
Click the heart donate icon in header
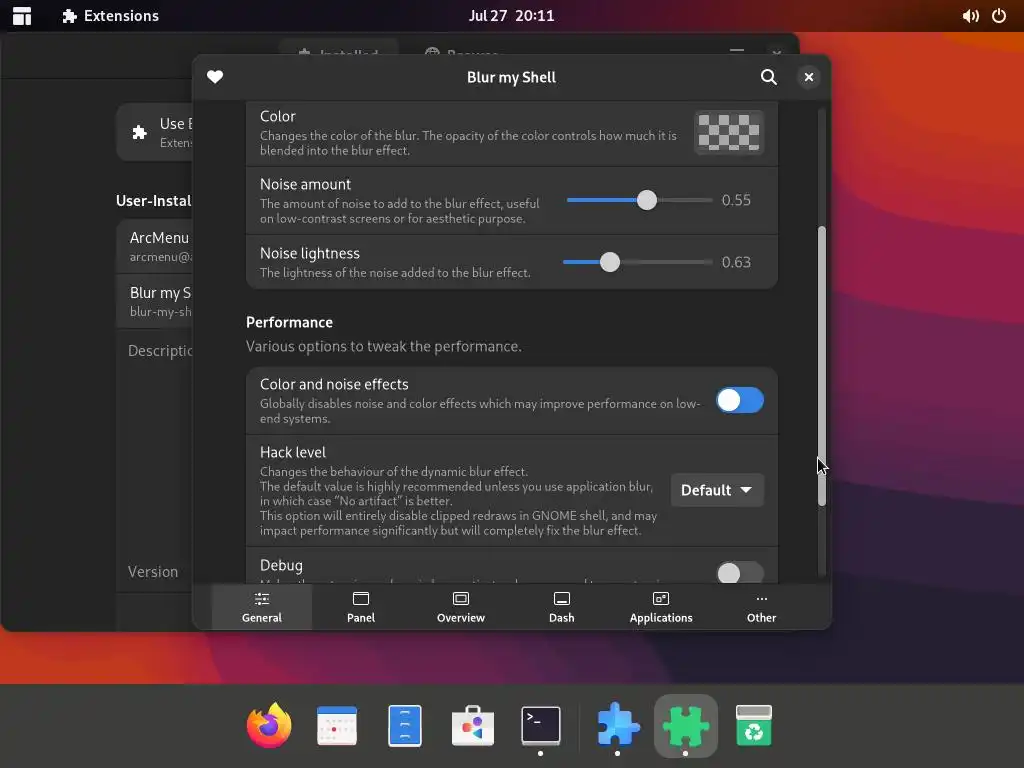click(x=215, y=77)
